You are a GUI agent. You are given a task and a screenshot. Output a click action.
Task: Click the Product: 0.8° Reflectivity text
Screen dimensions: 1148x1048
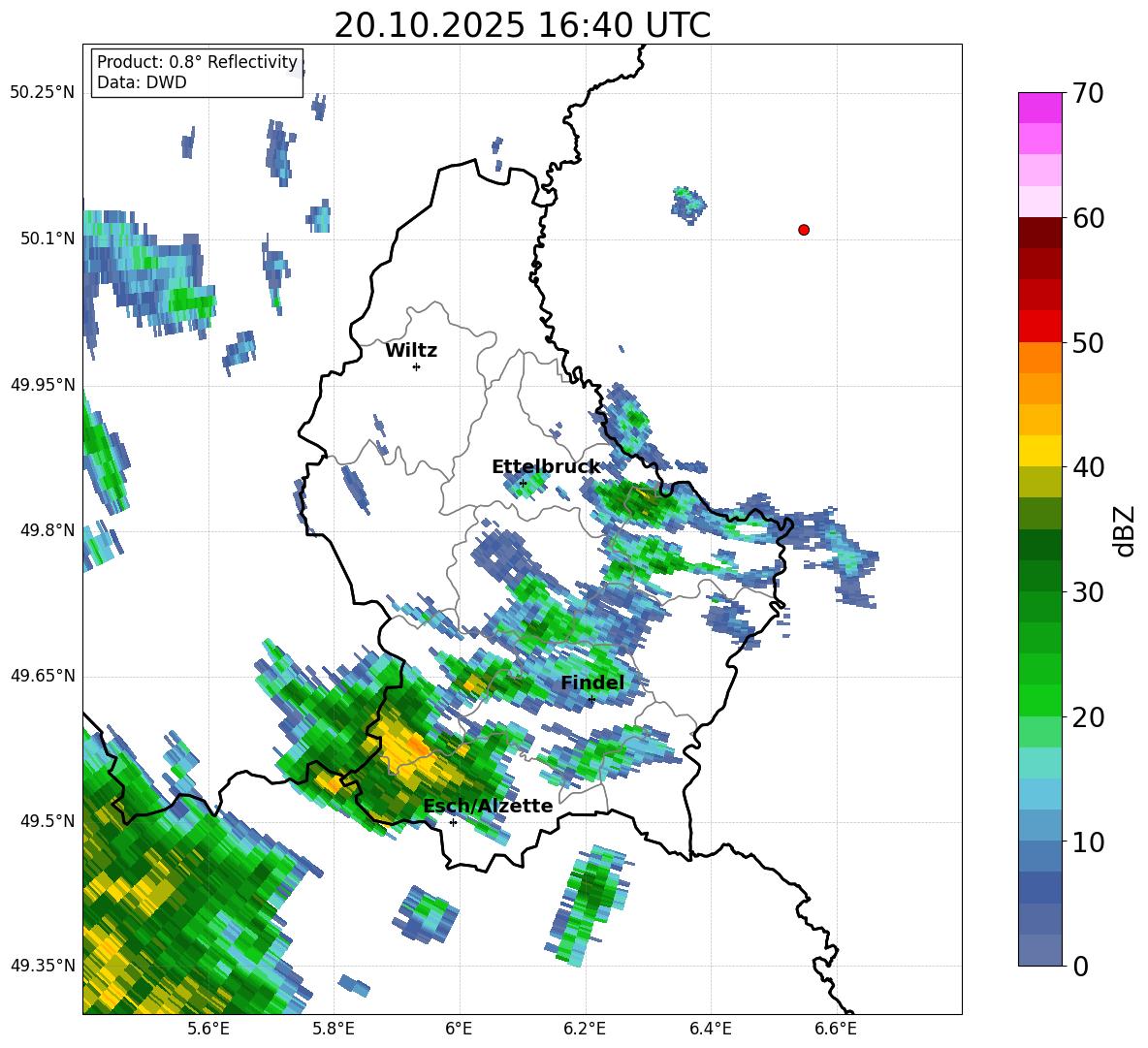(197, 62)
